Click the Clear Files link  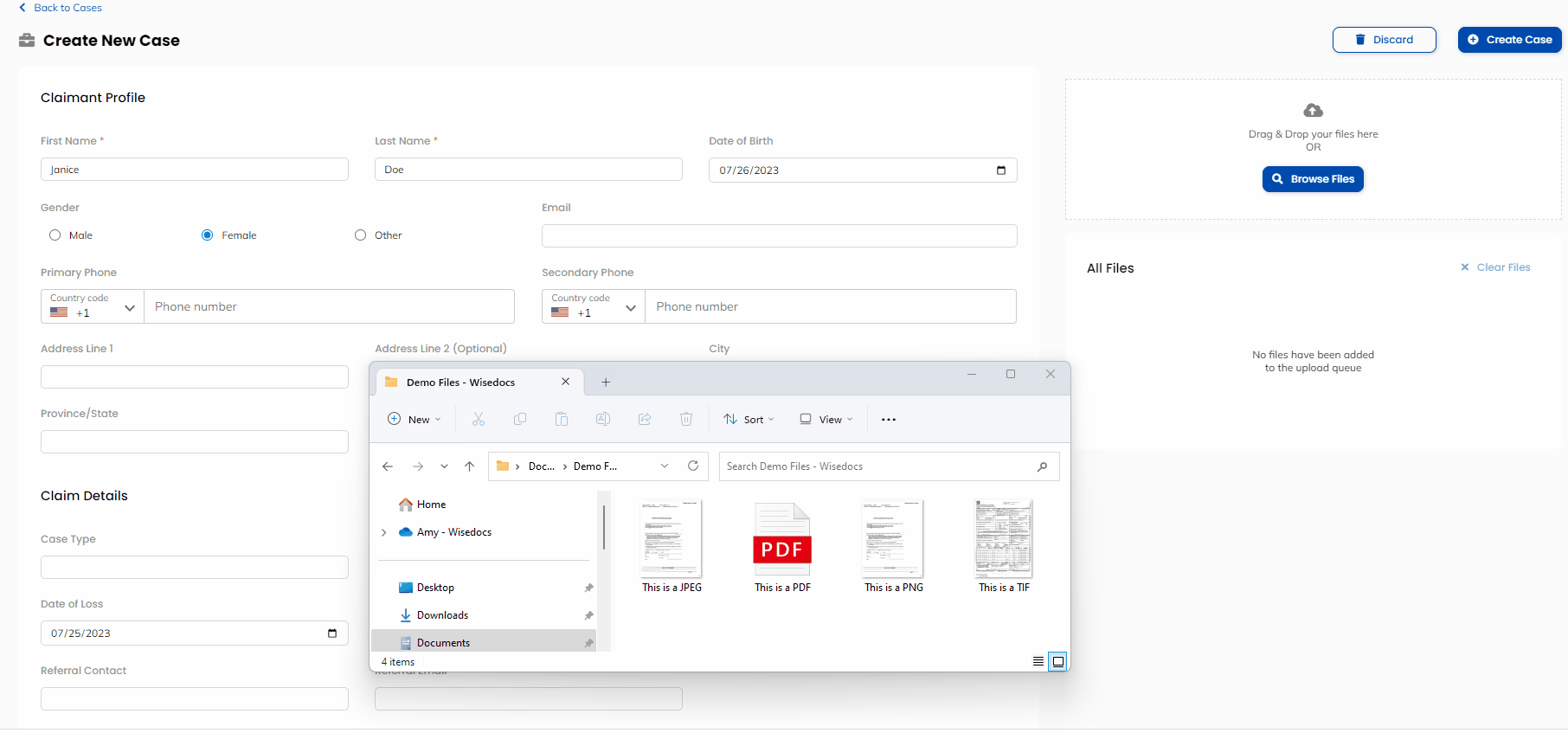1495,267
